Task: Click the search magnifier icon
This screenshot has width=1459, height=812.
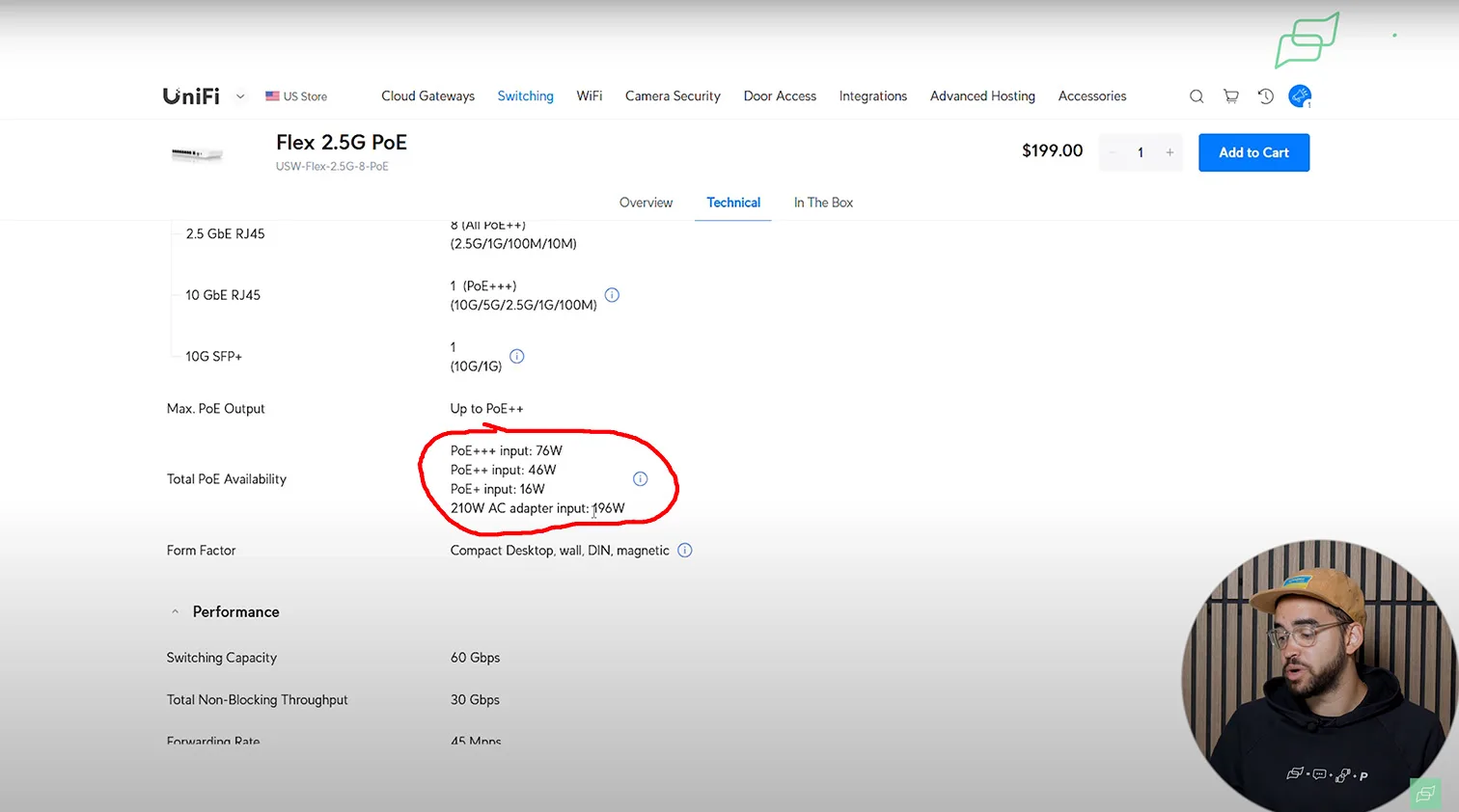Action: [1197, 96]
